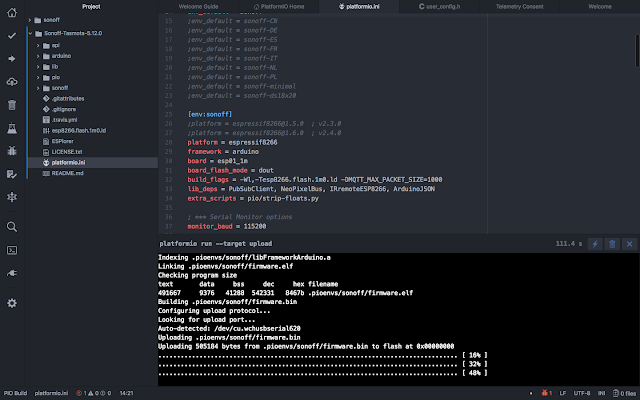Change encoding via UTF-8 selector
Screen dimensions: 640x400
click(x=582, y=393)
